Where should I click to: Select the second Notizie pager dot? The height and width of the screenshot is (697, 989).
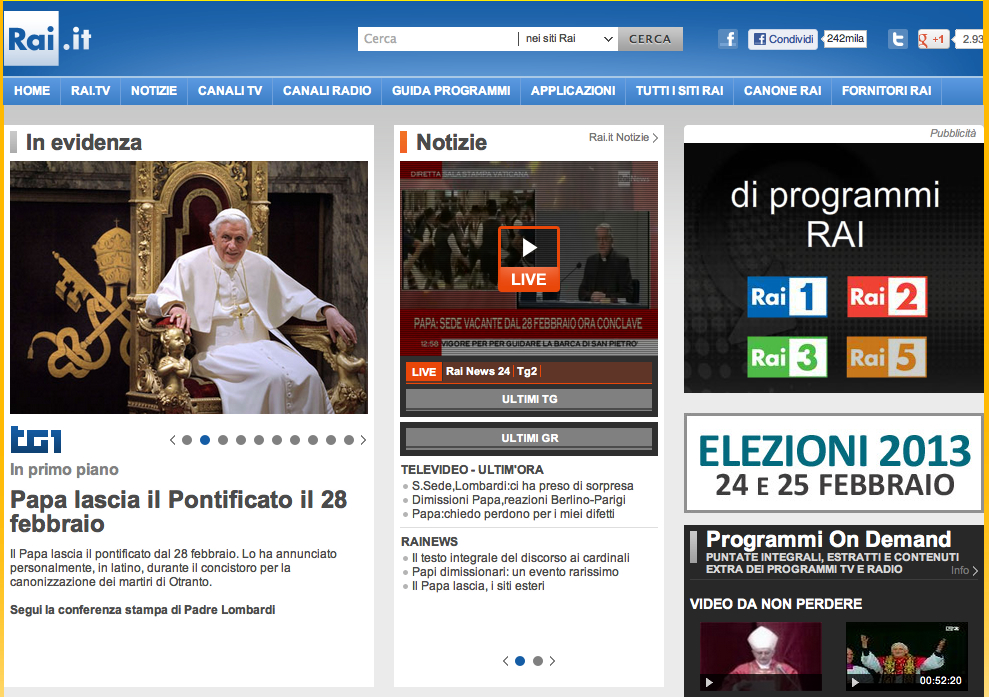537,661
